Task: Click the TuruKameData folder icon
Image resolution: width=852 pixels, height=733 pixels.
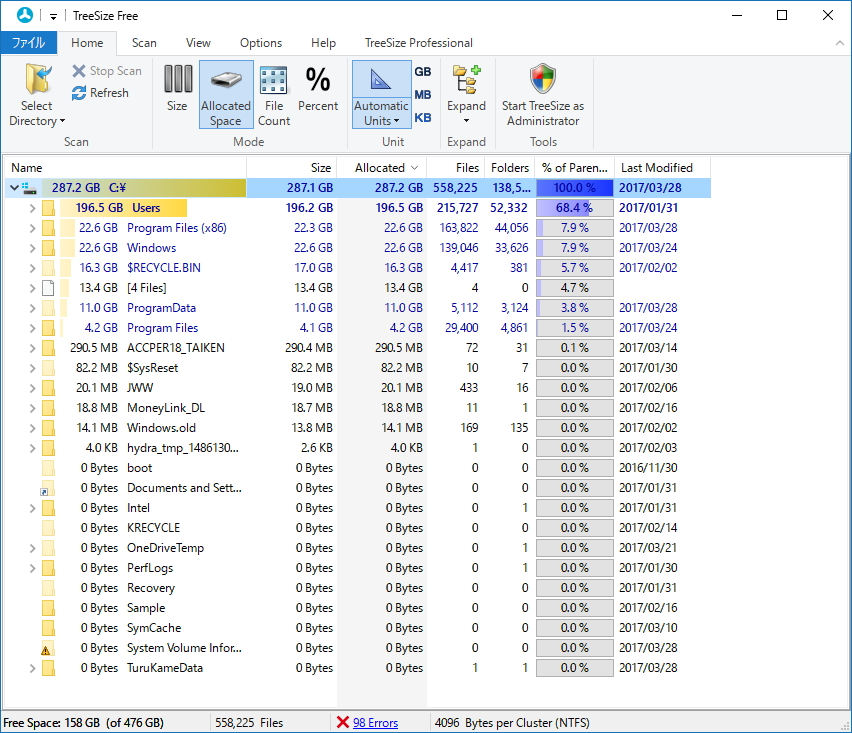Action: pyautogui.click(x=48, y=668)
